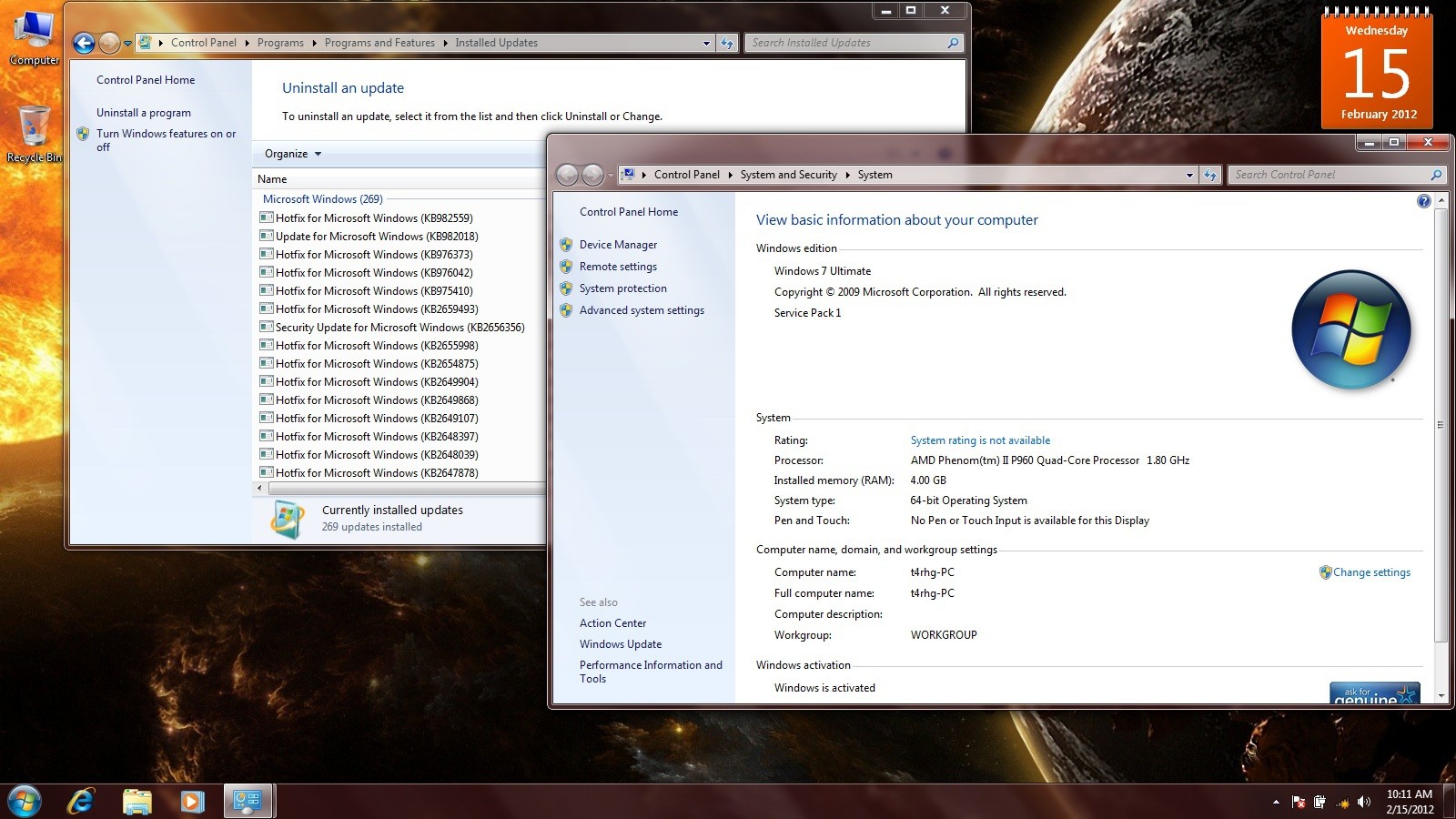Click back arrow in System window
Viewport: 1456px width, 819px height.
pyautogui.click(x=567, y=175)
